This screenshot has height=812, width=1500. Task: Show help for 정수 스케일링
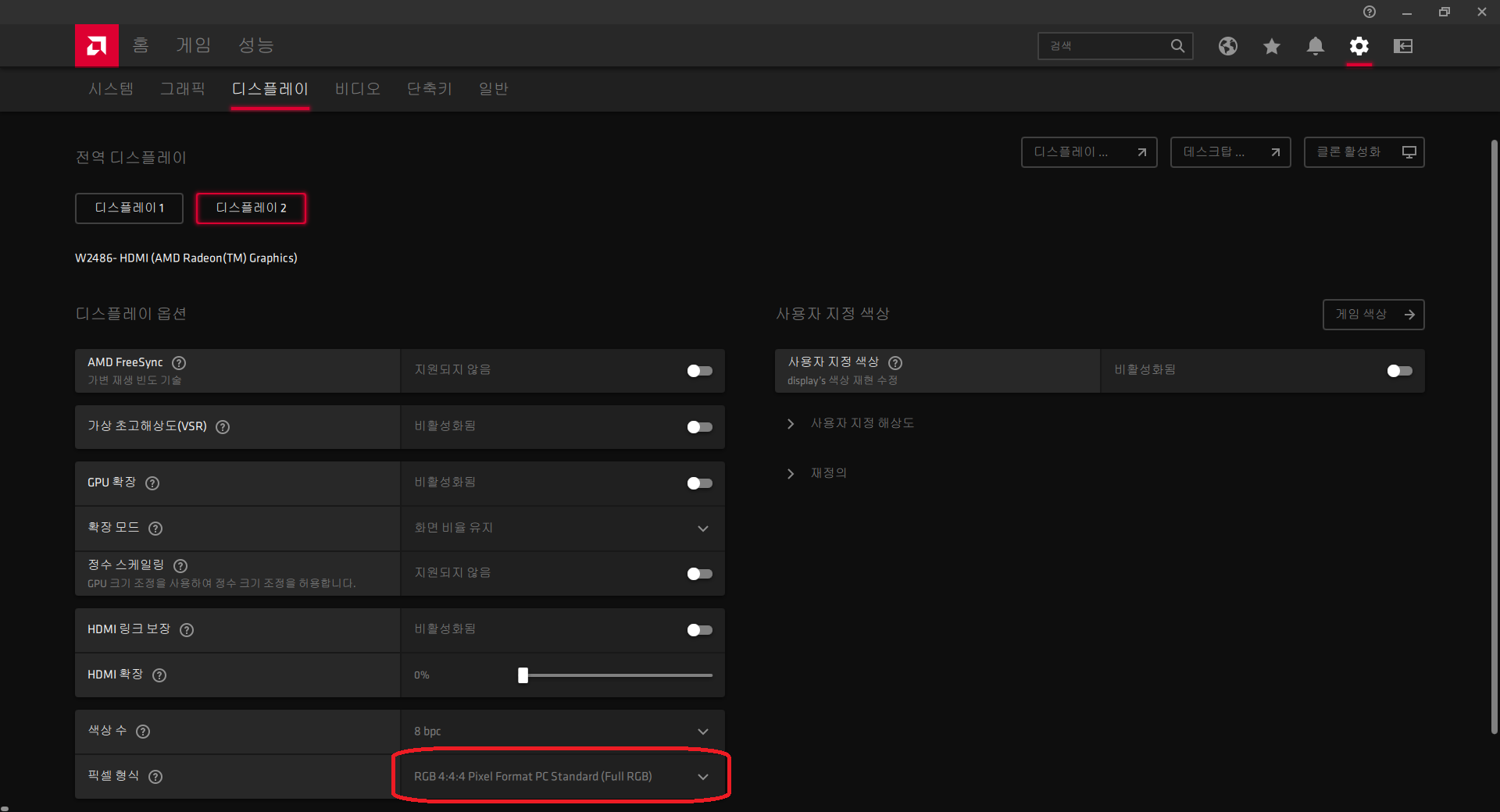[x=180, y=566]
